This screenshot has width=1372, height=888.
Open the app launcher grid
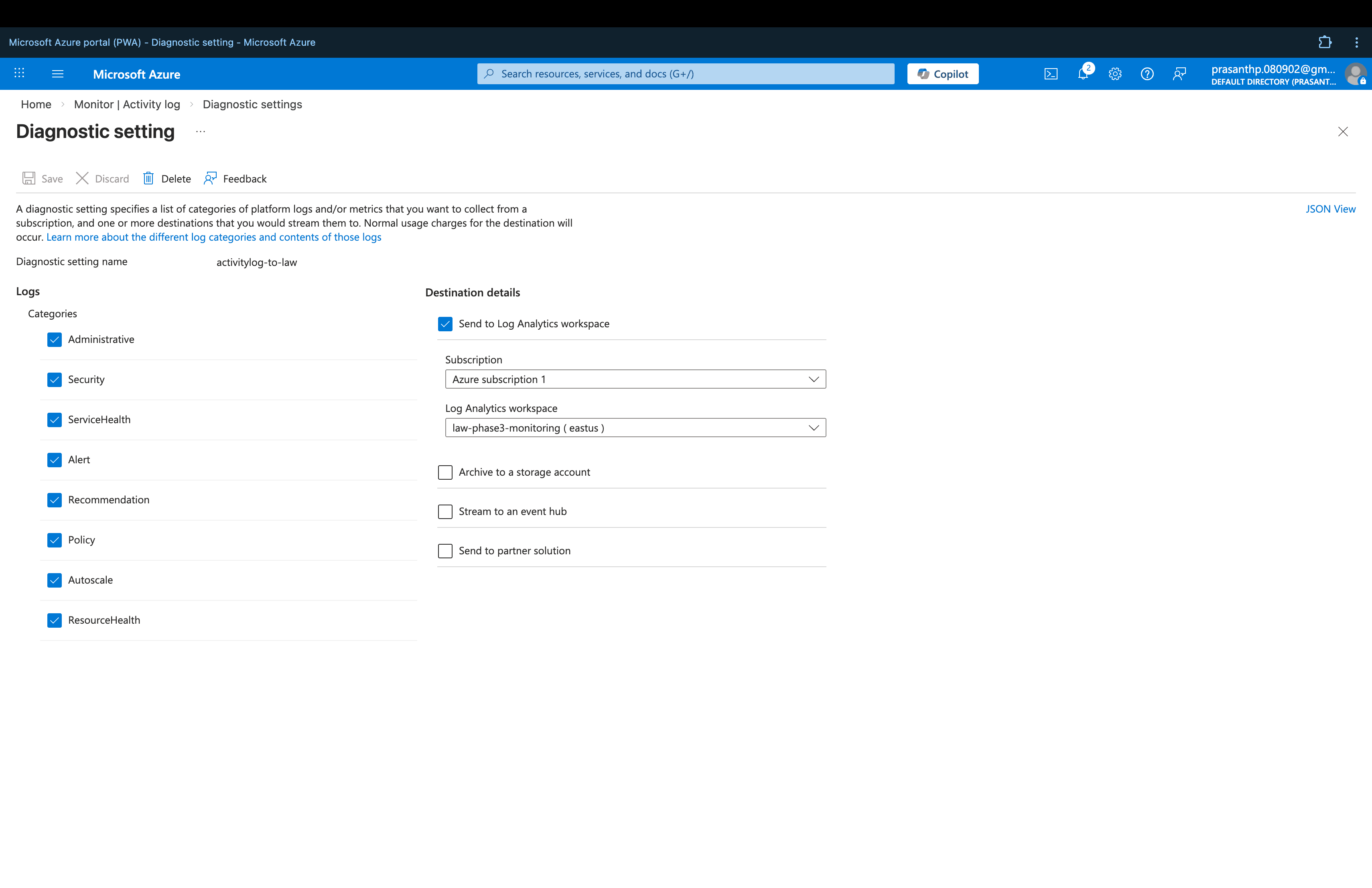tap(19, 73)
